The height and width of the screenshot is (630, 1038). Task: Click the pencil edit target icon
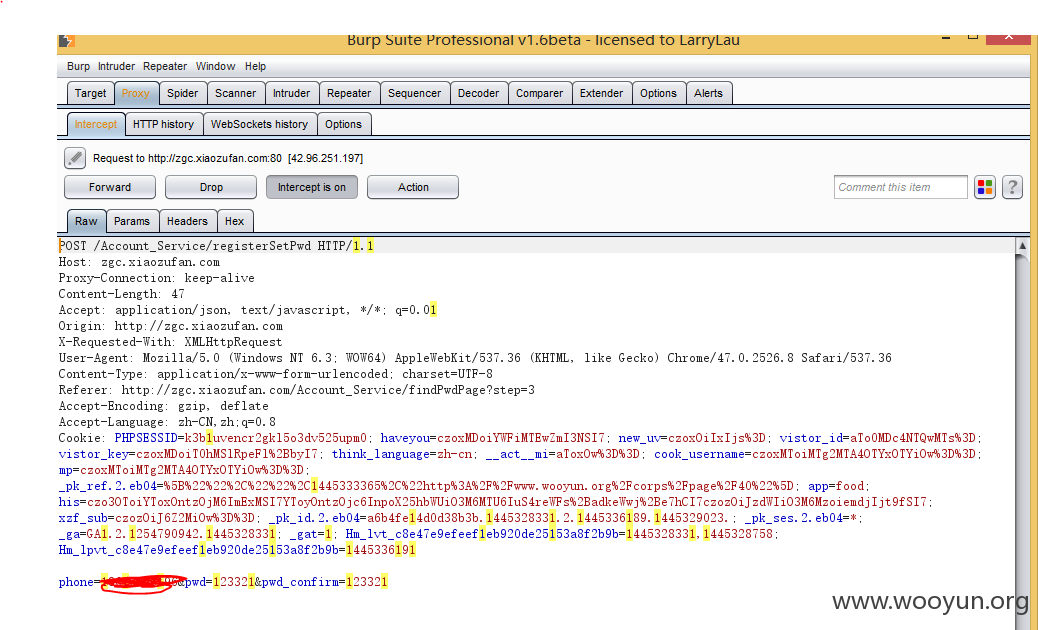(75, 158)
